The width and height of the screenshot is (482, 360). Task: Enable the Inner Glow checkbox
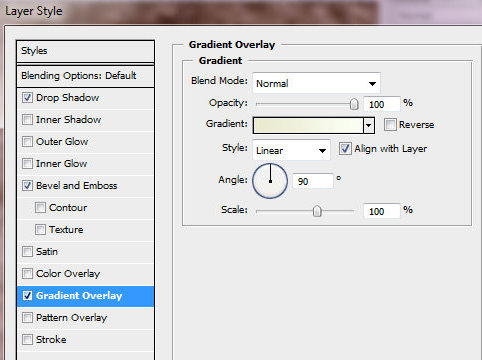[27, 164]
